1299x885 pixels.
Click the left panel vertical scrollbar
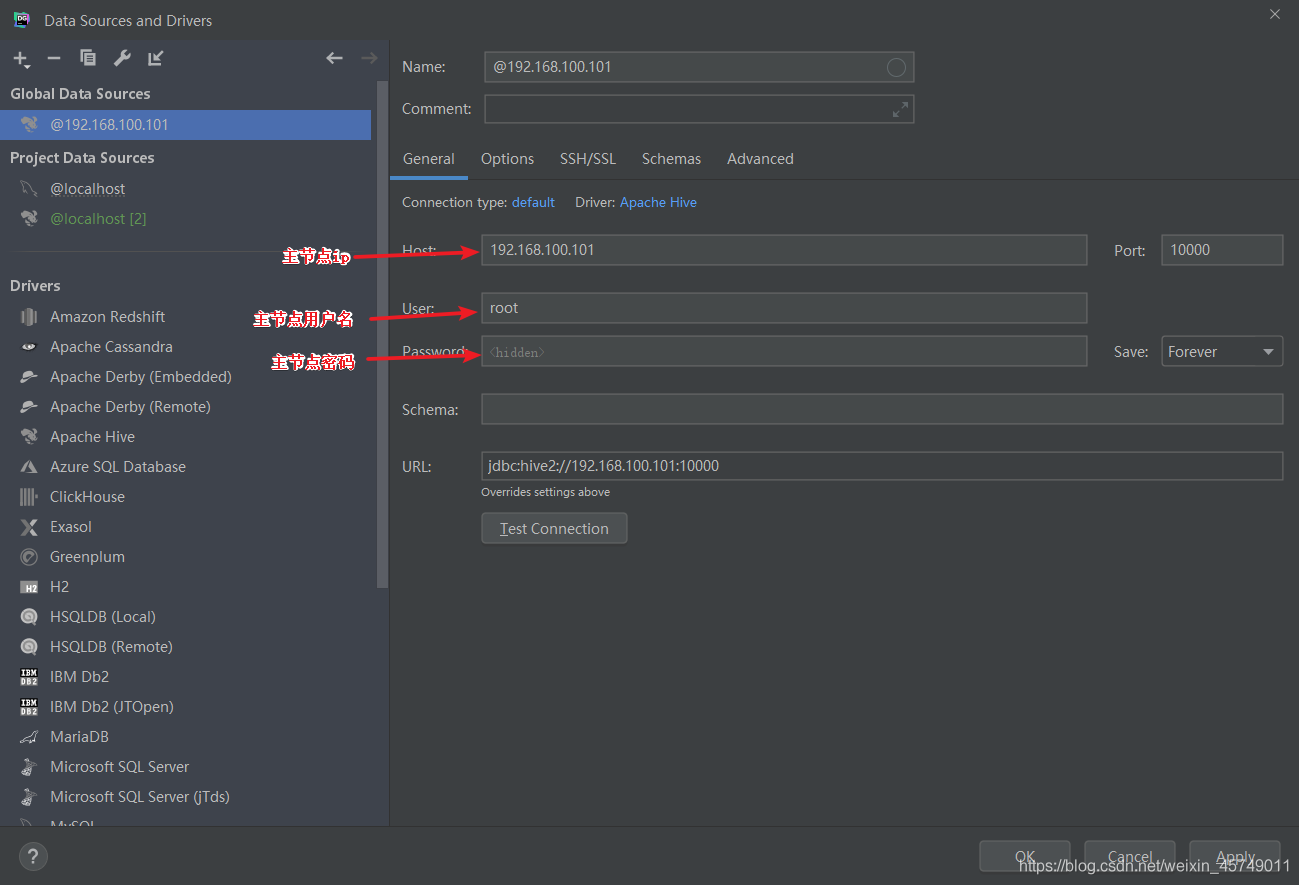coord(382,330)
